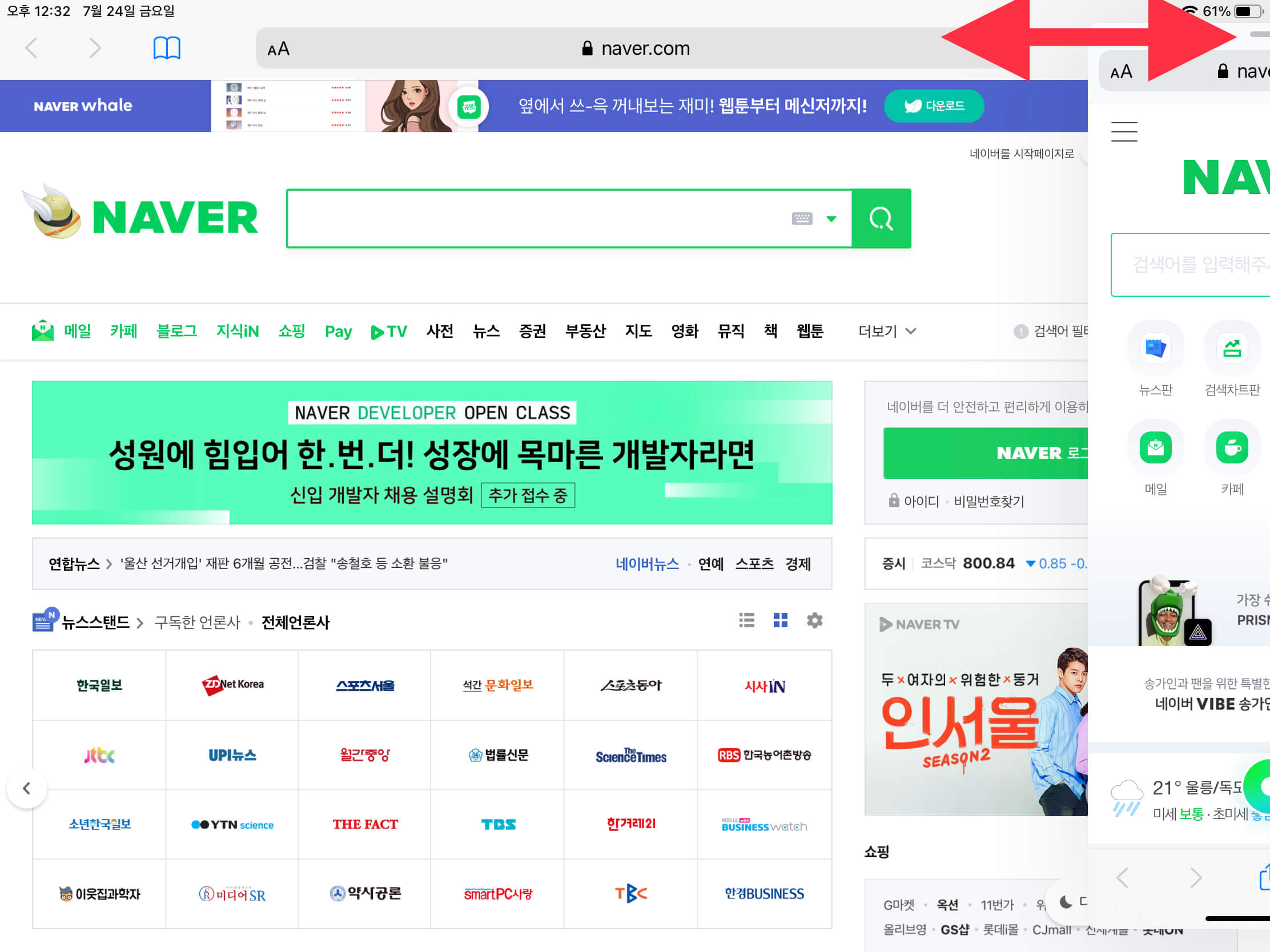Click the 다운로드 whale download button

coord(934,106)
